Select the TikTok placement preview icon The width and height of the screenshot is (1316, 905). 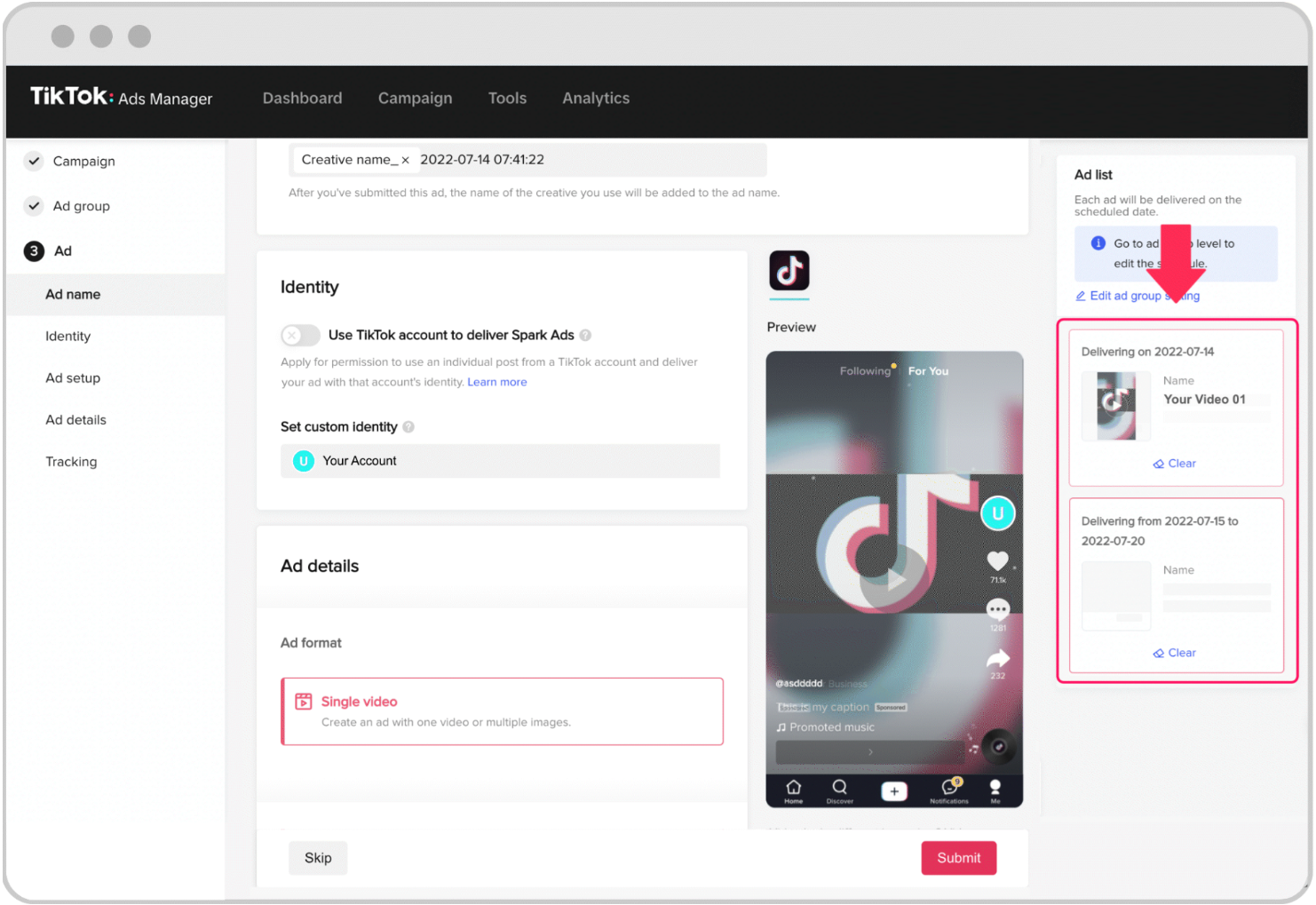coord(789,271)
